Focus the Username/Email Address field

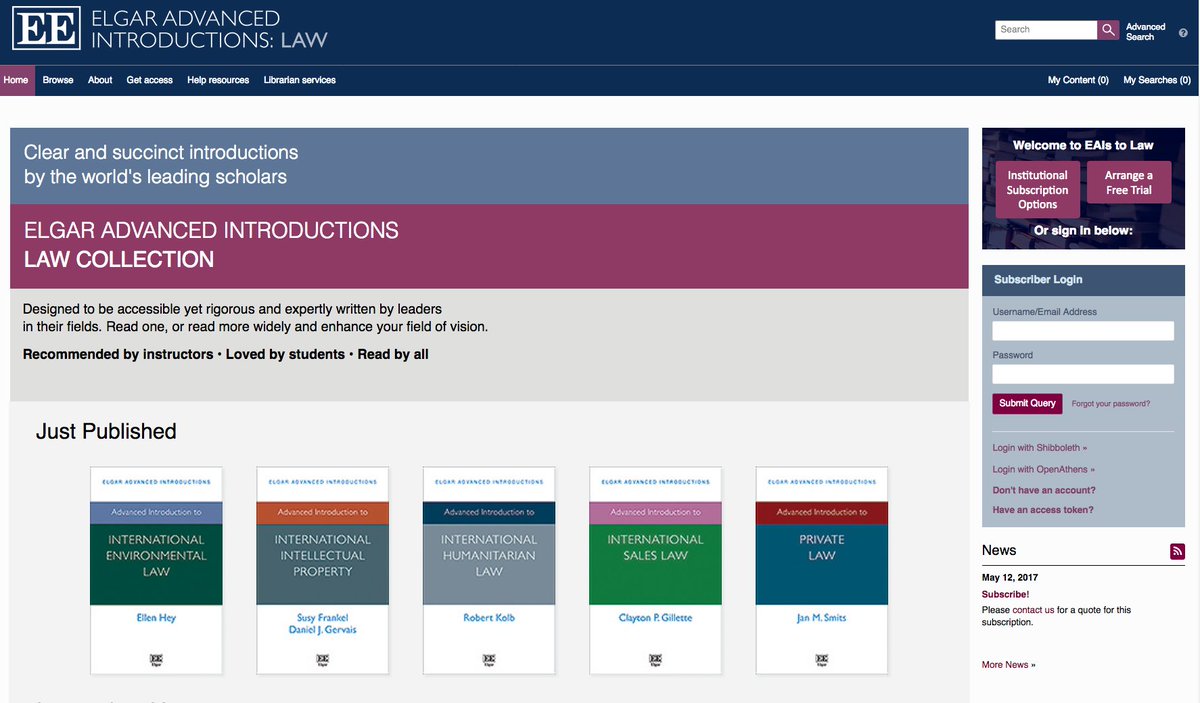[1083, 331]
